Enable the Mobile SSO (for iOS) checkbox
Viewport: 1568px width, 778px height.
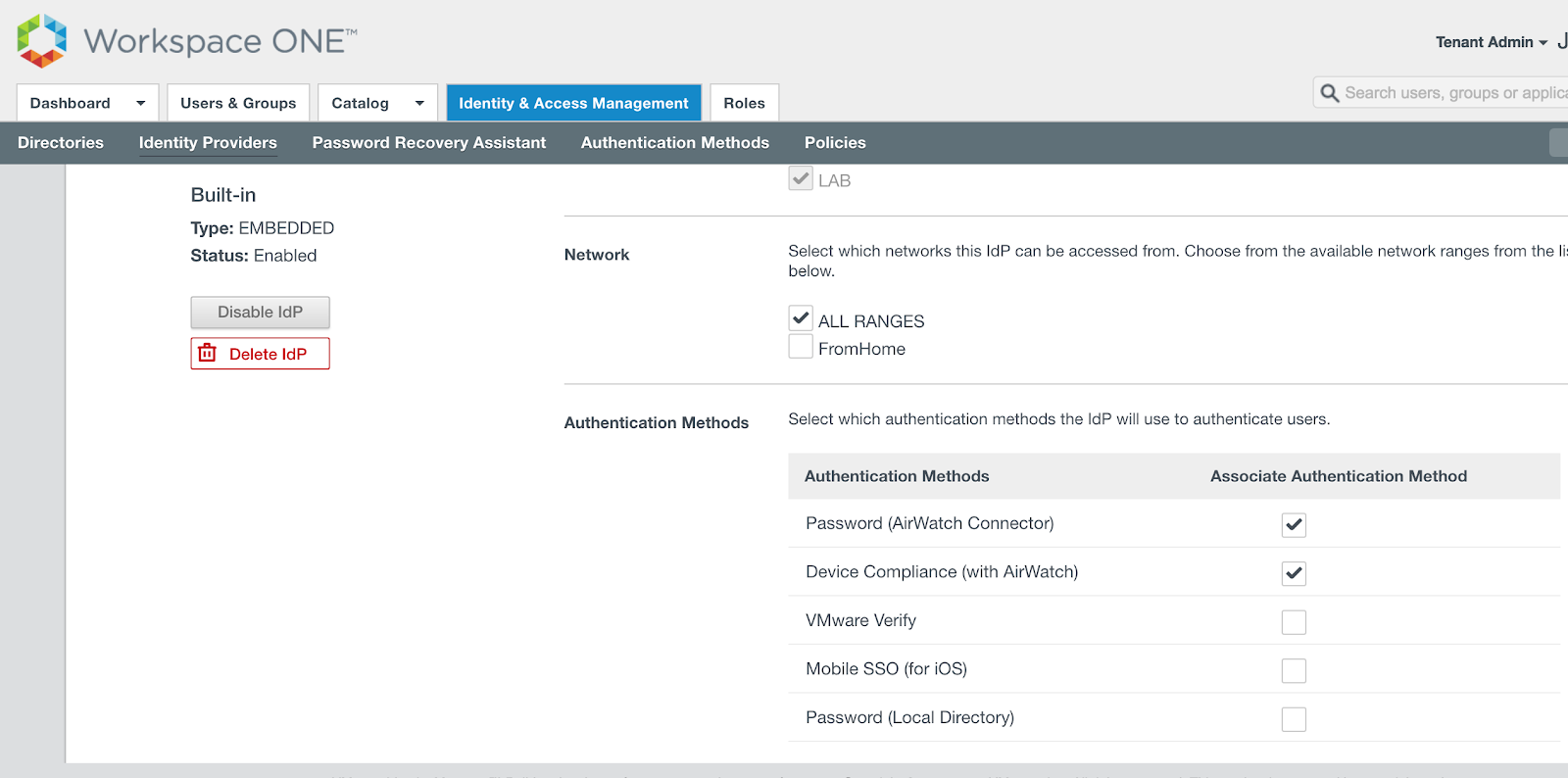click(1294, 670)
